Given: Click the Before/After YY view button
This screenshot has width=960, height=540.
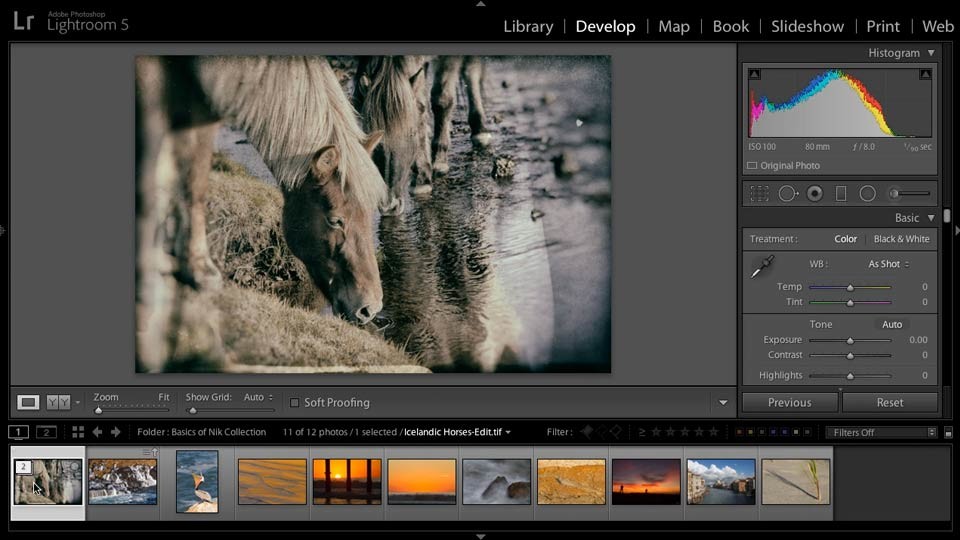Looking at the screenshot, I should click(x=58, y=402).
